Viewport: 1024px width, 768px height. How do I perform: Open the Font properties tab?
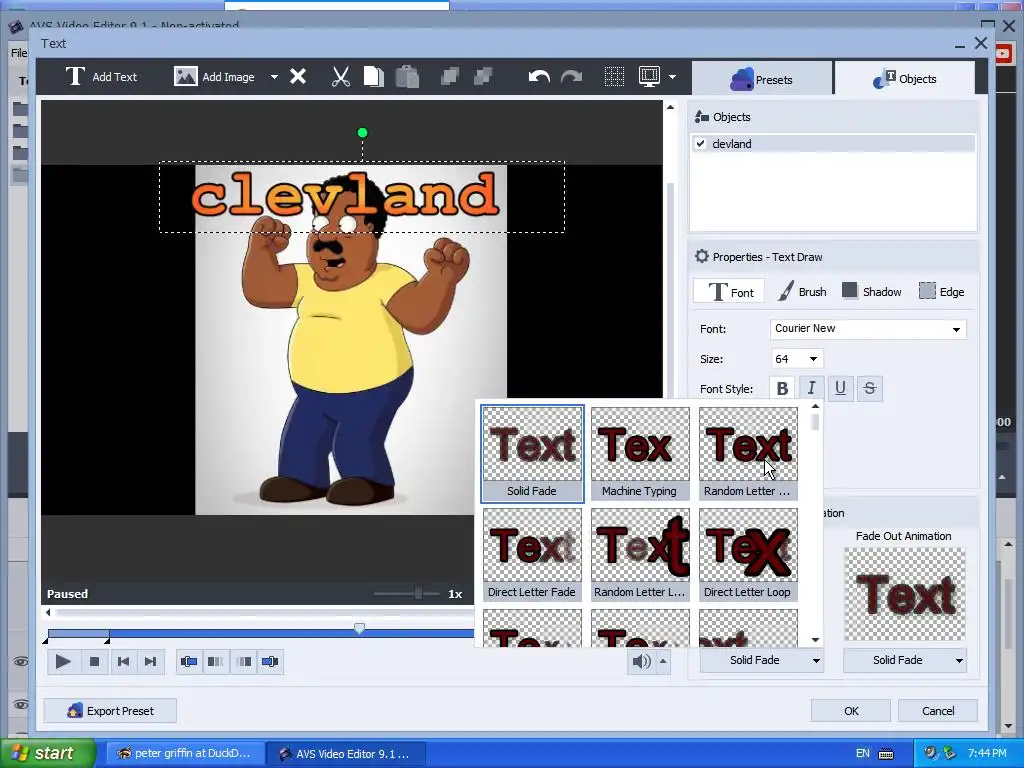point(730,292)
